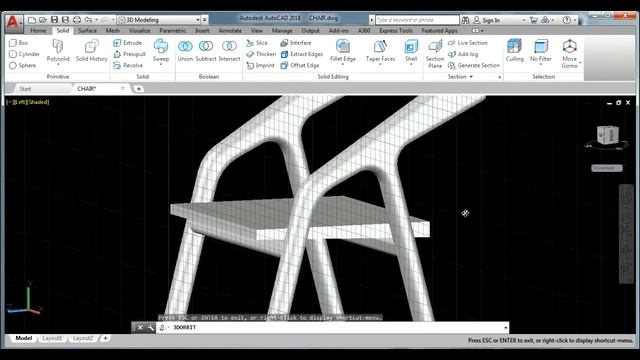Select the Thicken tool

pos(261,54)
